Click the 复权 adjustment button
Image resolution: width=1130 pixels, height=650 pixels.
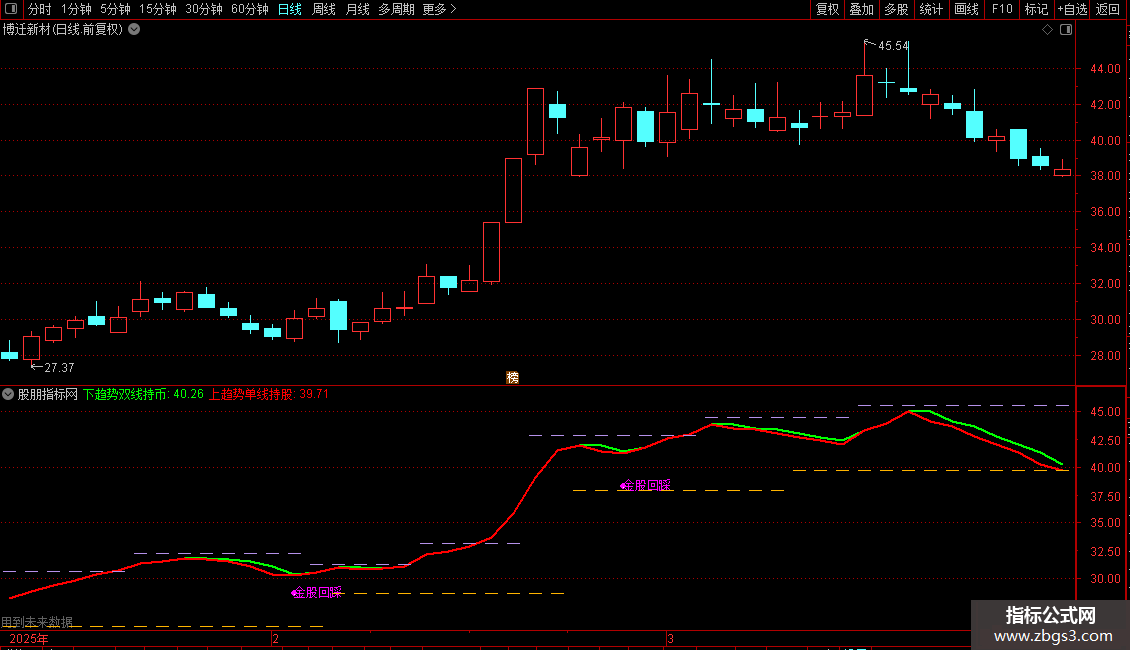click(827, 9)
